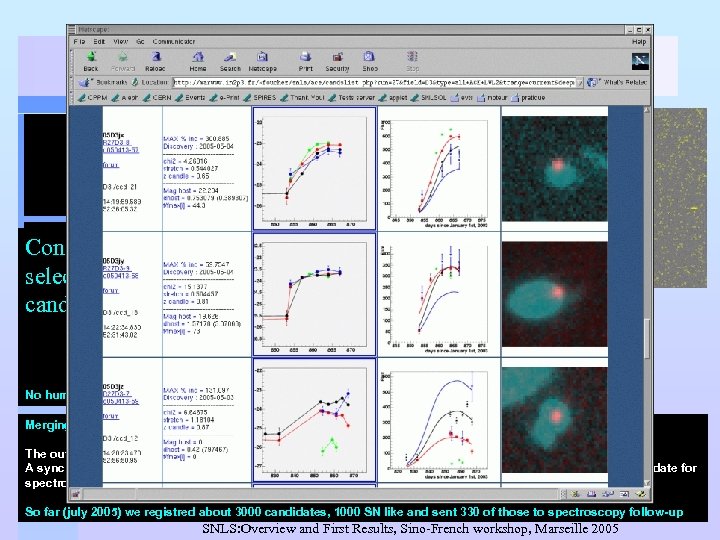Open the third candidate's flux fit plot
The height and width of the screenshot is (540, 720).
(x=434, y=426)
